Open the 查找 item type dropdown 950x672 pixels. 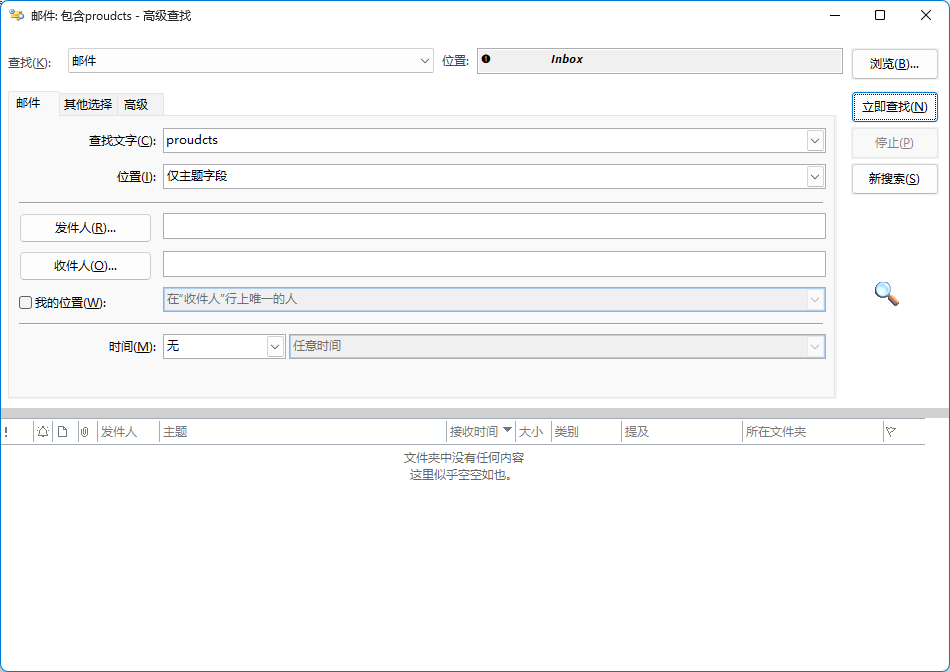click(x=425, y=61)
